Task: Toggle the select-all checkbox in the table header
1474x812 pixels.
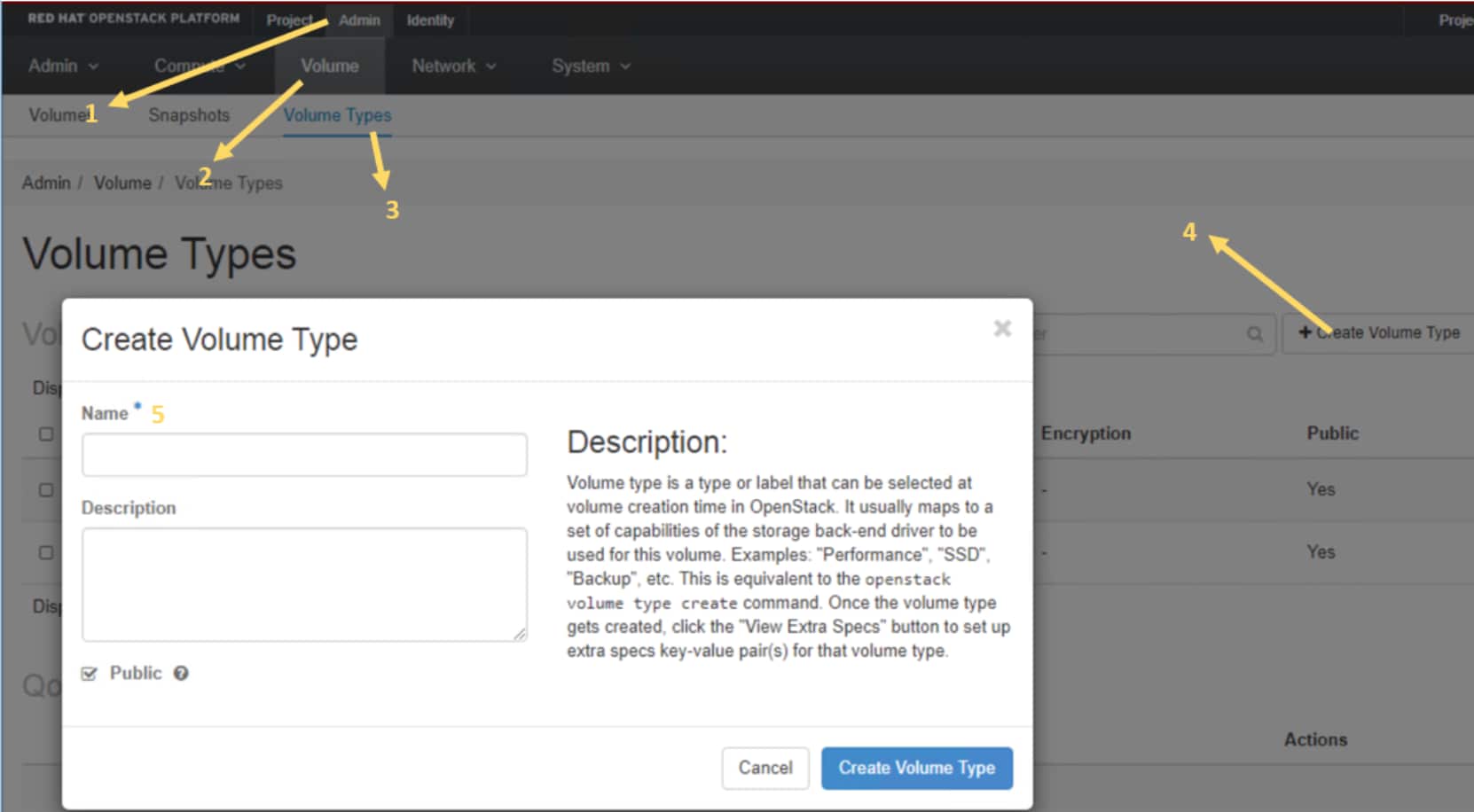Action: (46, 434)
